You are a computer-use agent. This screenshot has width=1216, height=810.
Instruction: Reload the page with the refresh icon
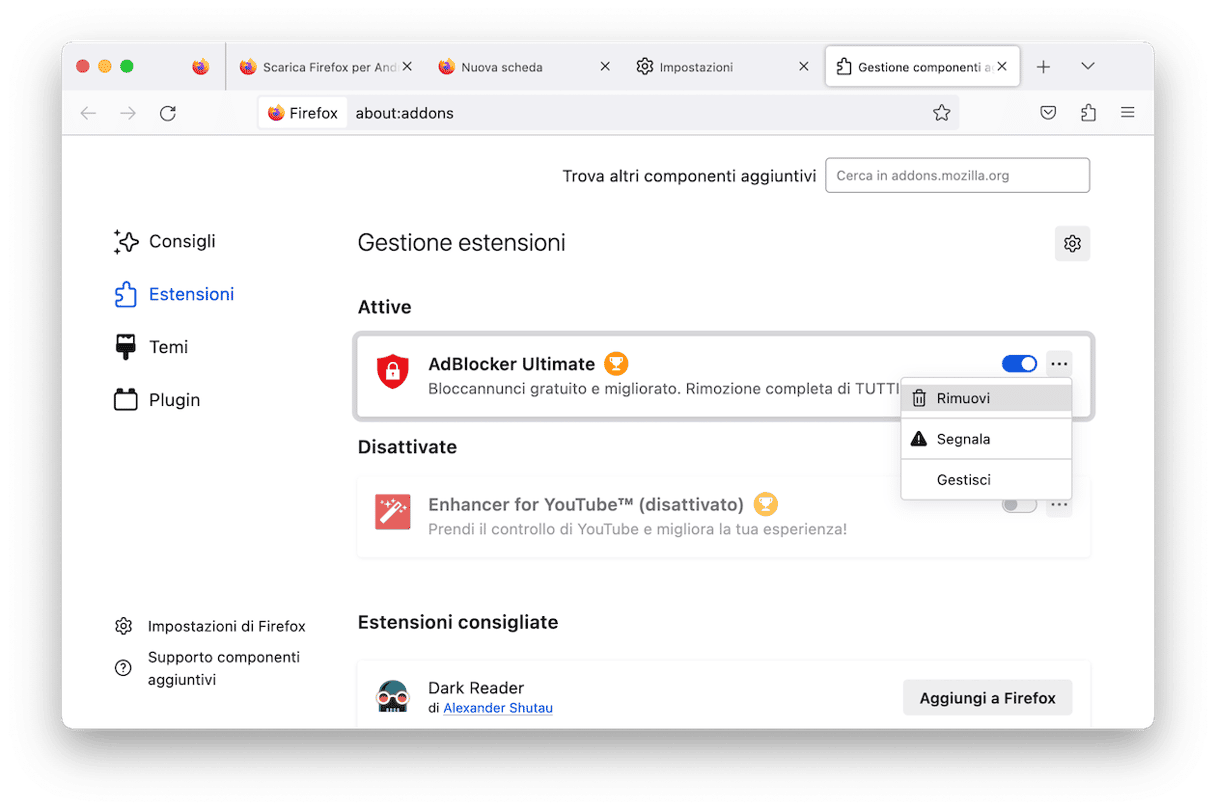coord(168,113)
